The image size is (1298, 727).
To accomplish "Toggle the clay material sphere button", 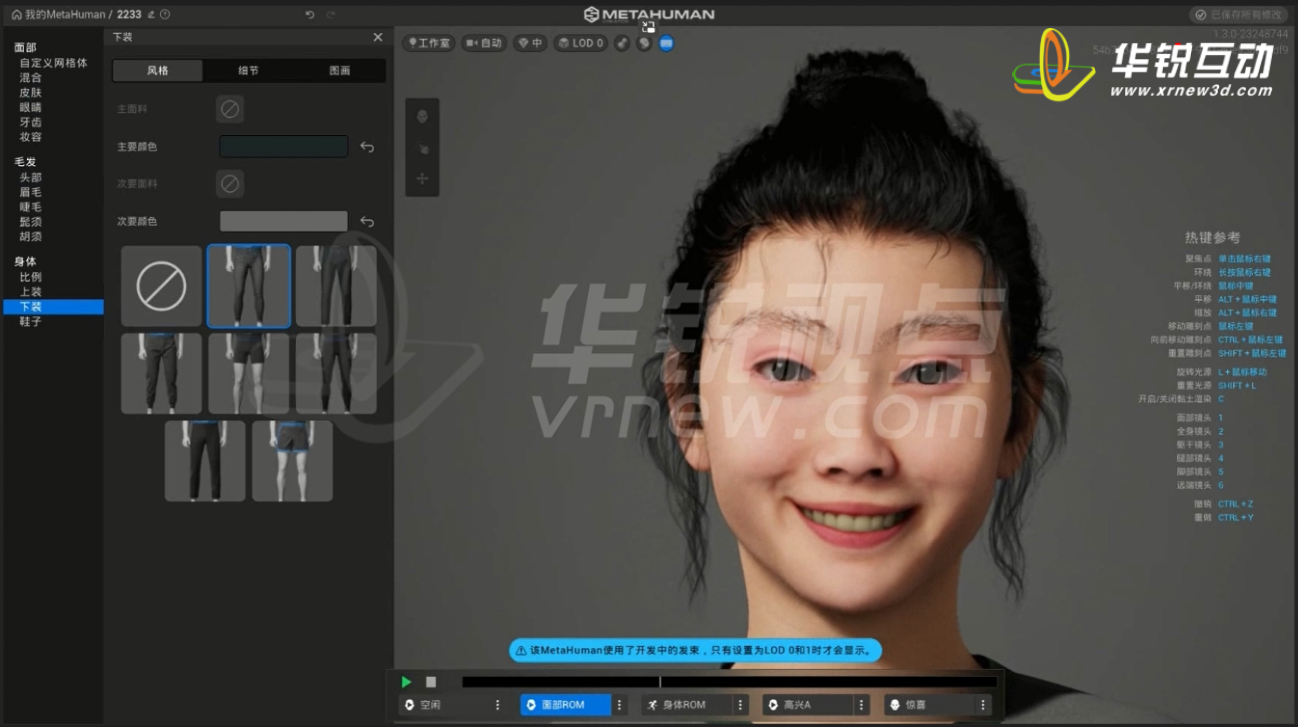I will coord(644,43).
